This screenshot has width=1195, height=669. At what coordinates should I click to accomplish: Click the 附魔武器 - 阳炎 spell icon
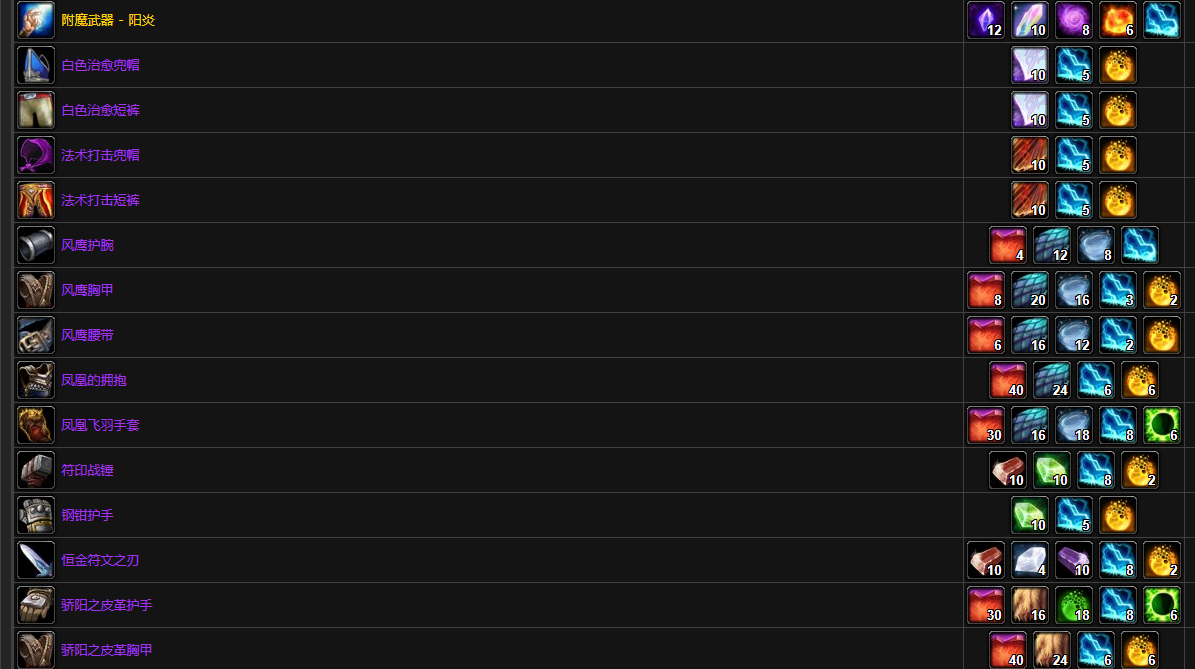point(36,20)
